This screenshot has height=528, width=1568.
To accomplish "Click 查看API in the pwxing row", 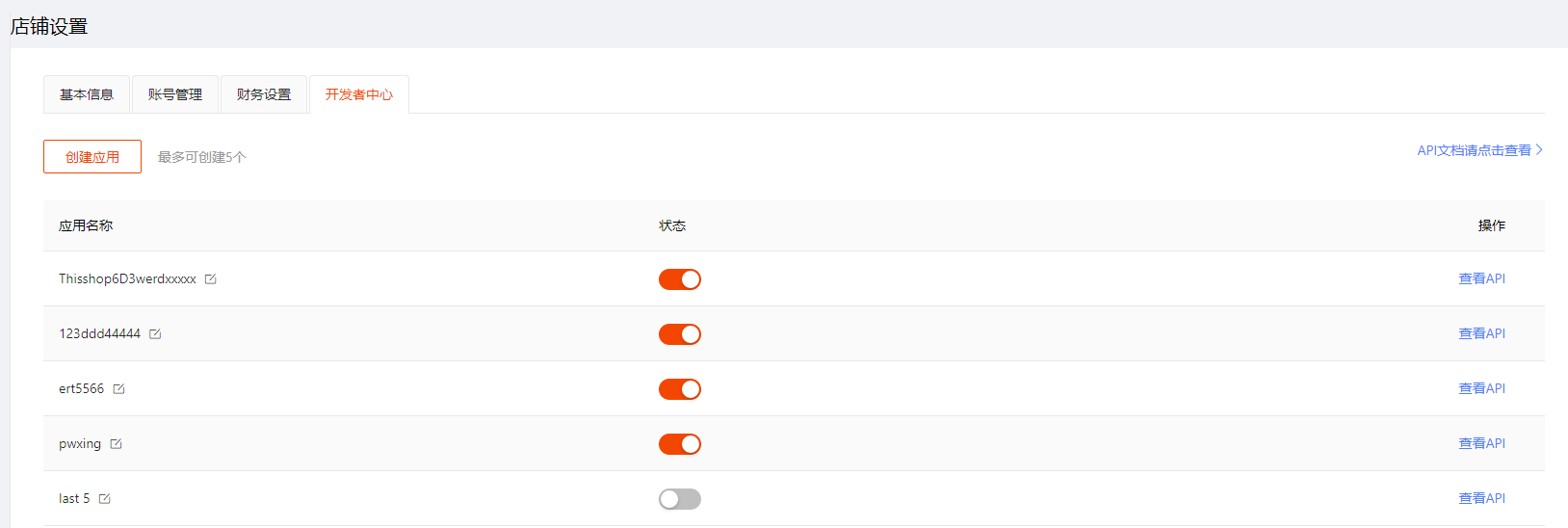I will (1481, 443).
